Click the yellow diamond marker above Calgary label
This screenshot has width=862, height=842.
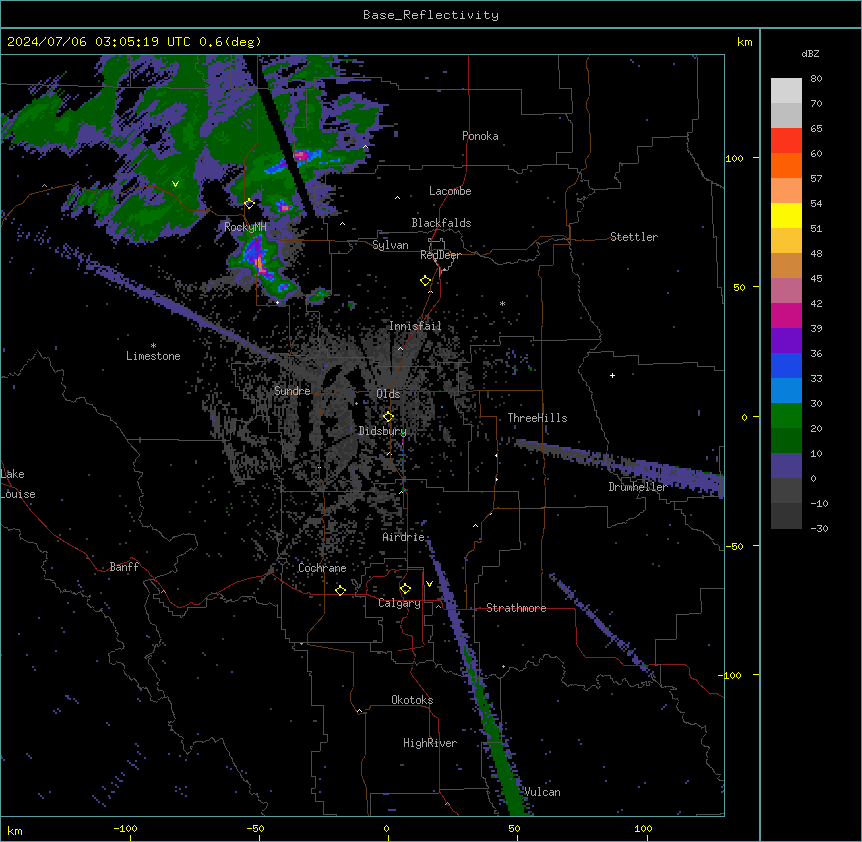(x=405, y=589)
